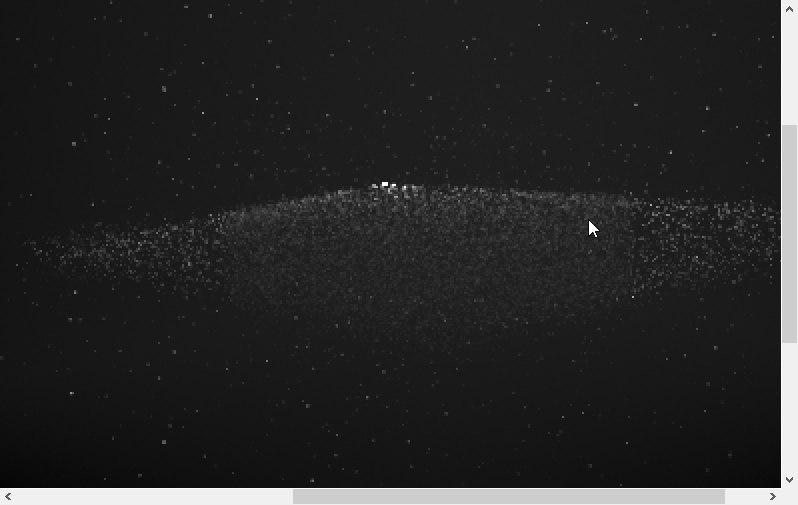Click the brightest white spot in the image
This screenshot has height=505, width=798.
(x=385, y=184)
